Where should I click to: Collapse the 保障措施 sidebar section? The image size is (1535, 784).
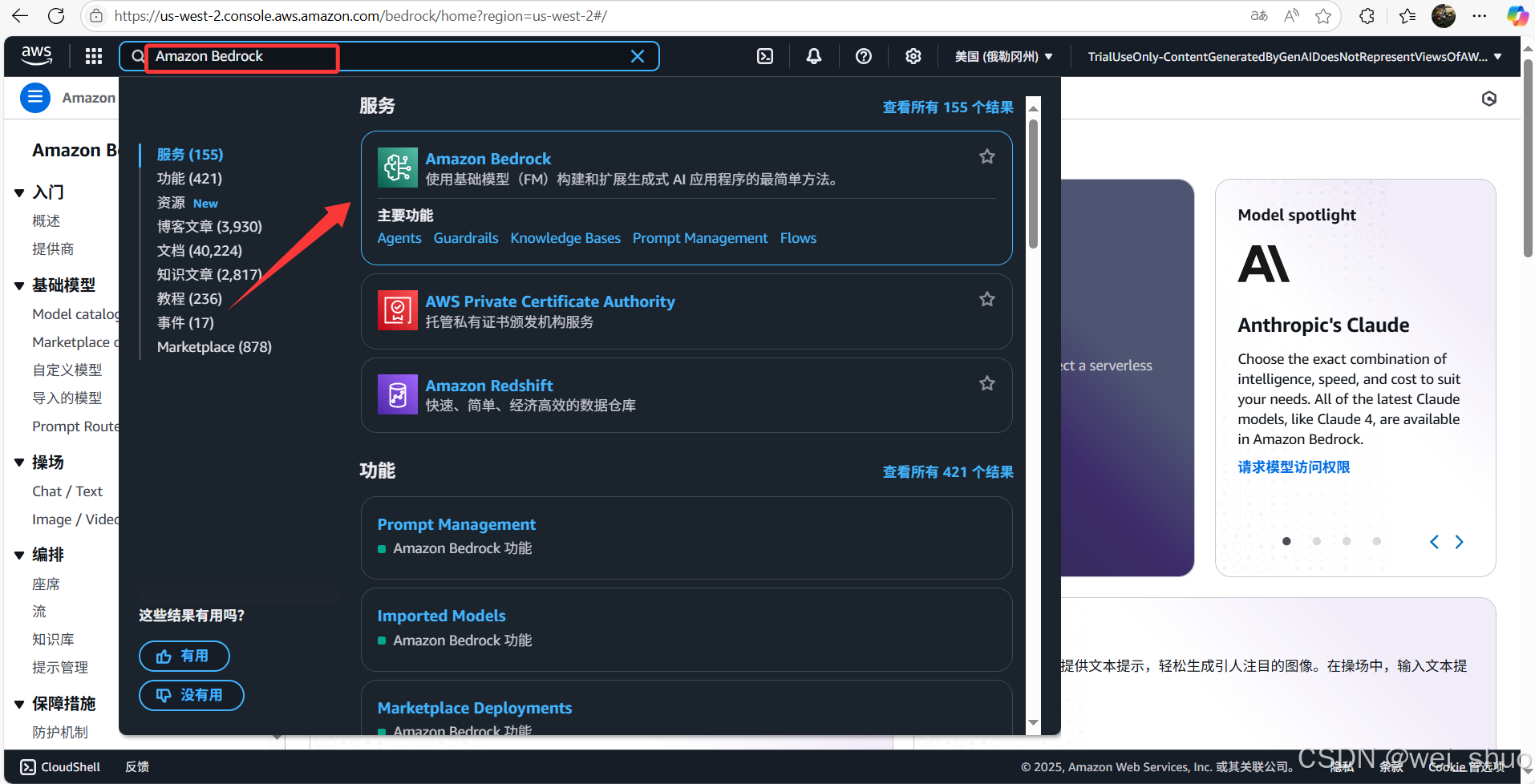point(19,704)
